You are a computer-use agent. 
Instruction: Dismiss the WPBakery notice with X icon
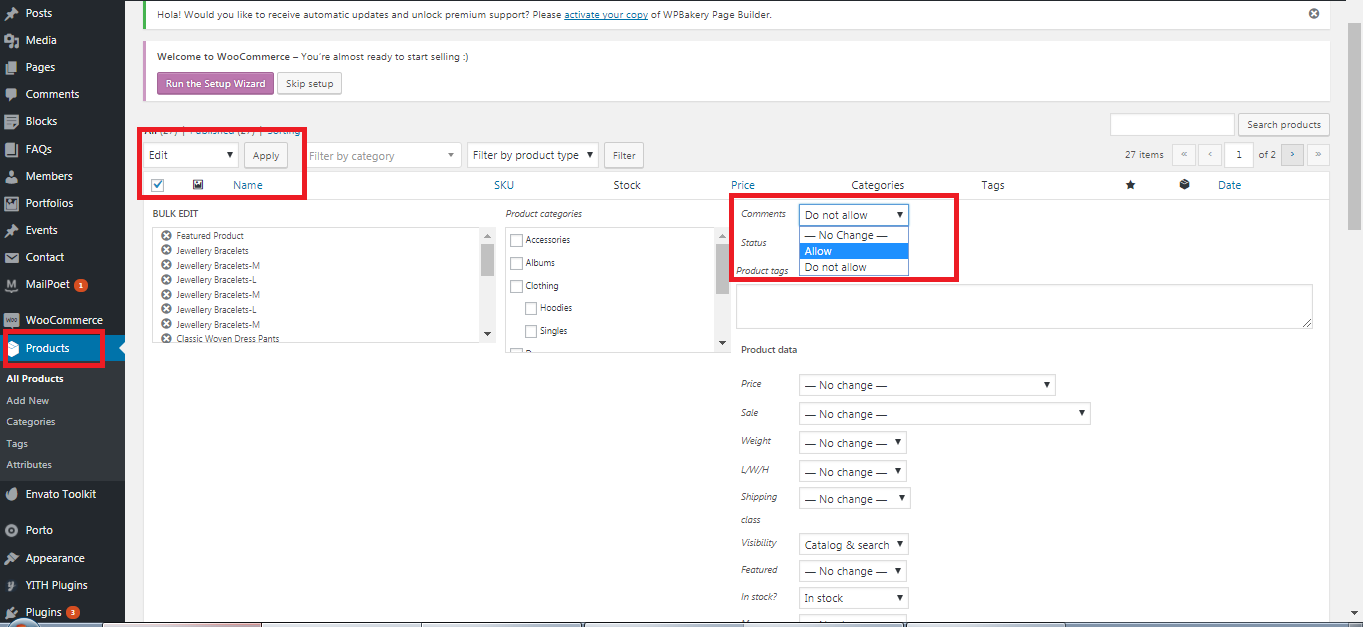pos(1314,14)
